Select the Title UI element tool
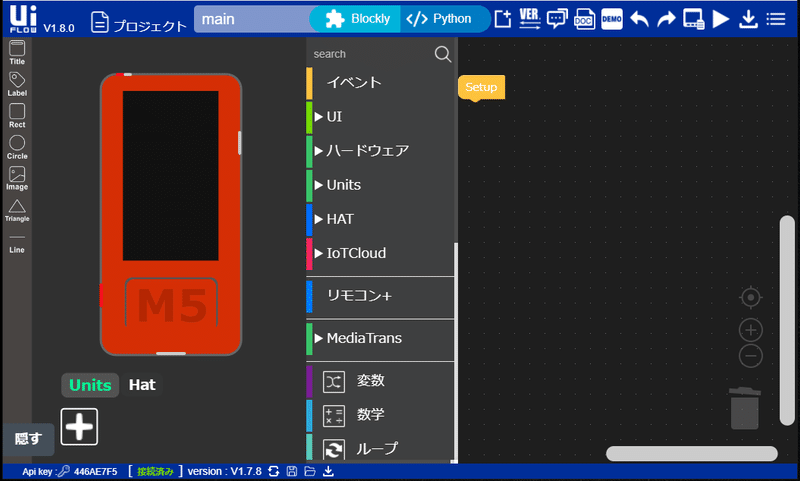 pyautogui.click(x=17, y=53)
